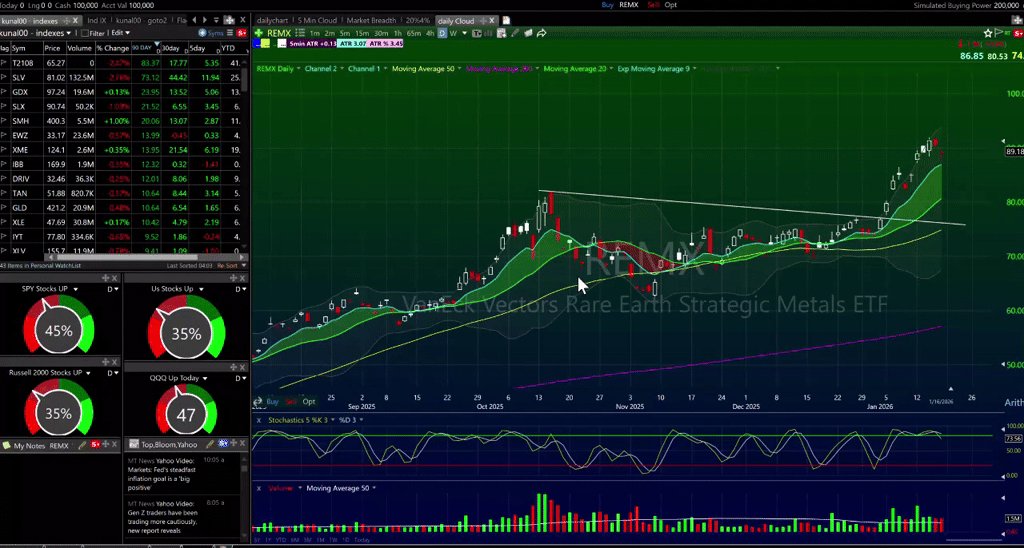Viewport: 1024px width, 548px height.
Task: Switch chart to 1h timeframe
Action: (398, 33)
